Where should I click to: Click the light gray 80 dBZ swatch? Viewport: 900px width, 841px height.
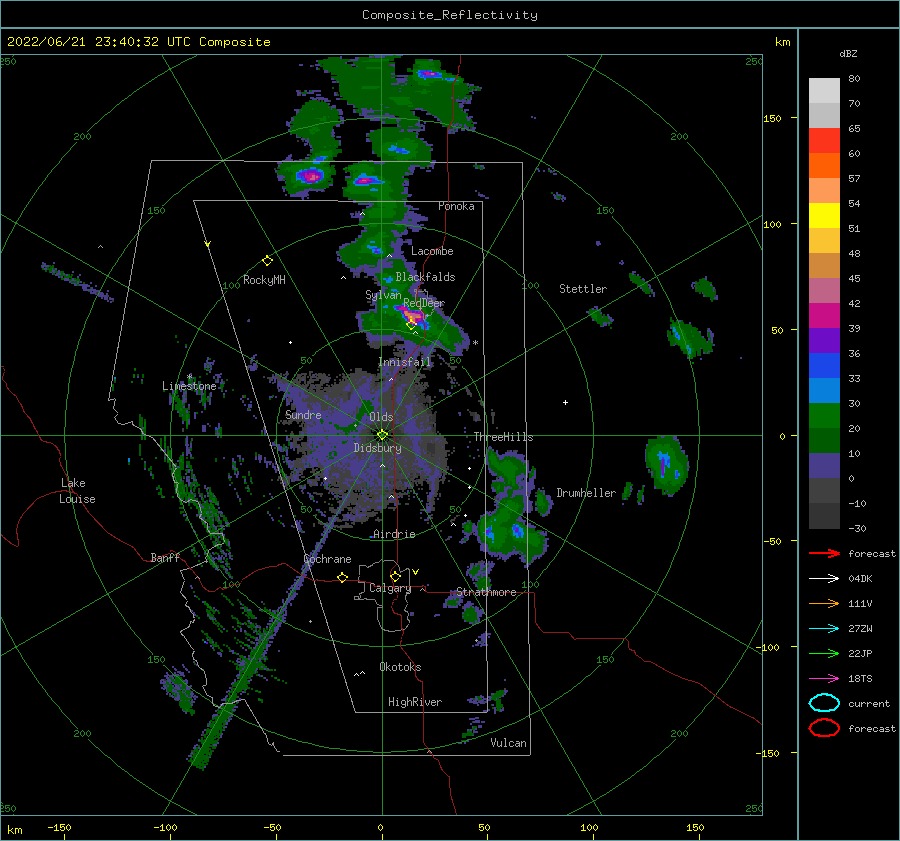point(824,90)
